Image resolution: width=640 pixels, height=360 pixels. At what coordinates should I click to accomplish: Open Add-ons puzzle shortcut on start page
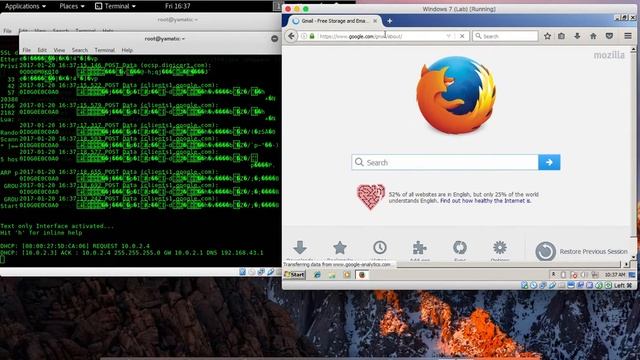point(420,249)
